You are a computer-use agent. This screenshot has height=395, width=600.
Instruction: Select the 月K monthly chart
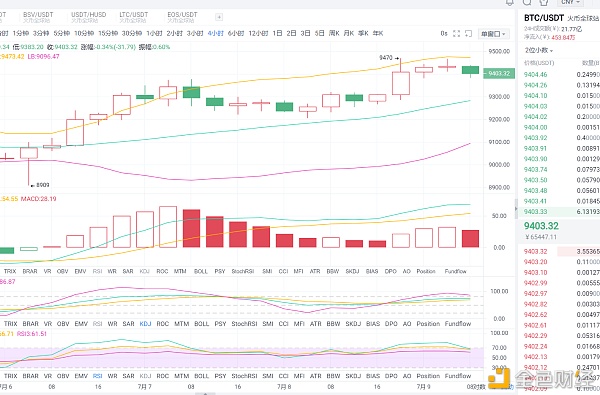tap(349, 33)
